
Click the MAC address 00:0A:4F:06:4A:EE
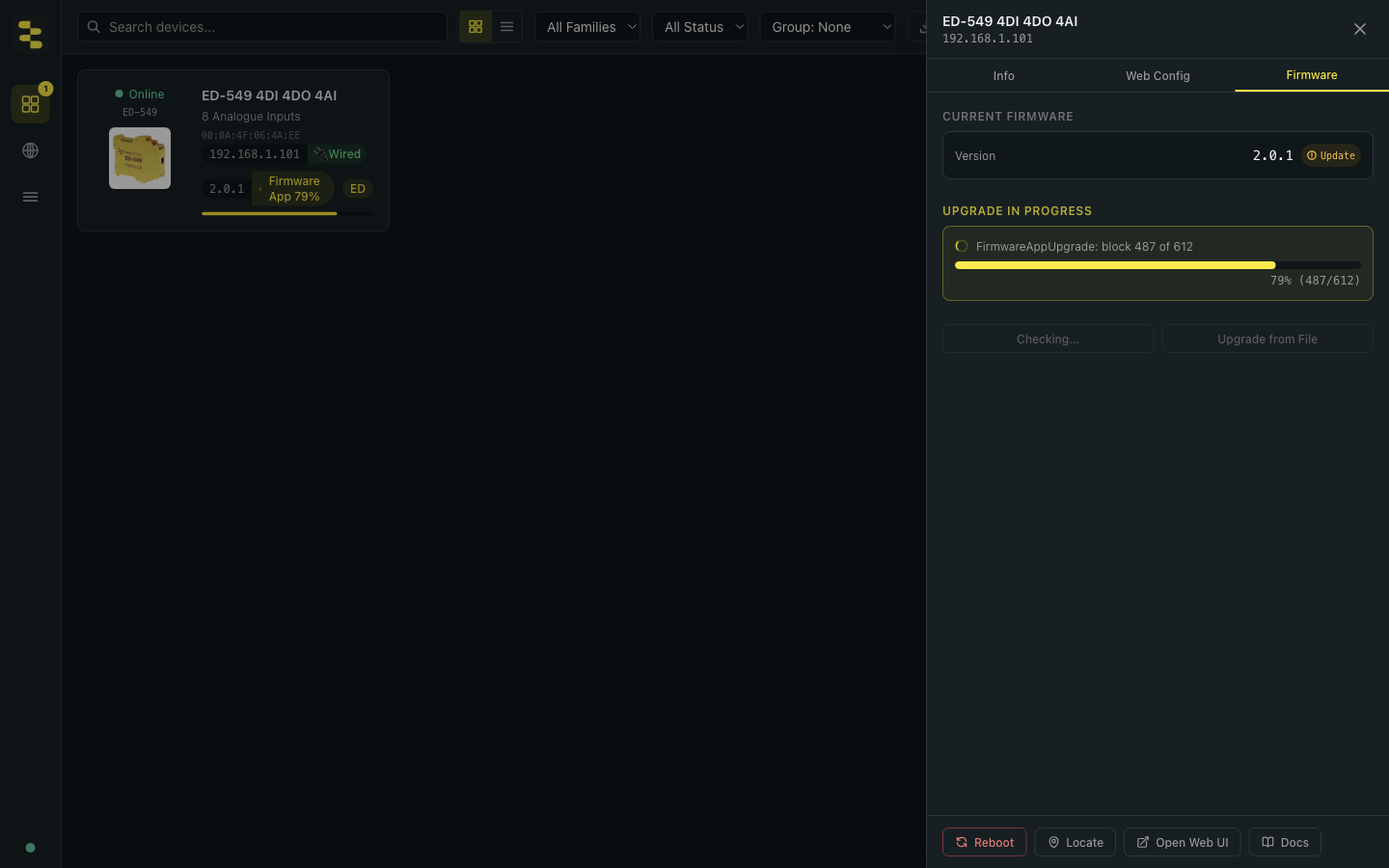[x=251, y=136]
